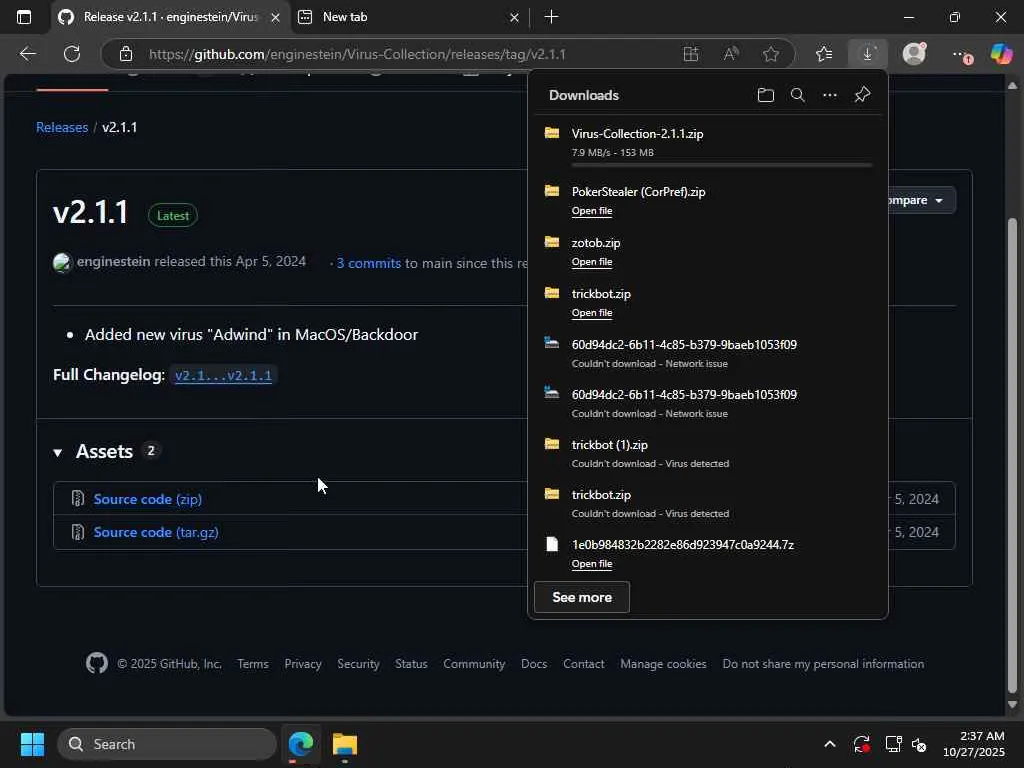Click See more in Downloads panel
The image size is (1024, 768).
pyautogui.click(x=582, y=597)
